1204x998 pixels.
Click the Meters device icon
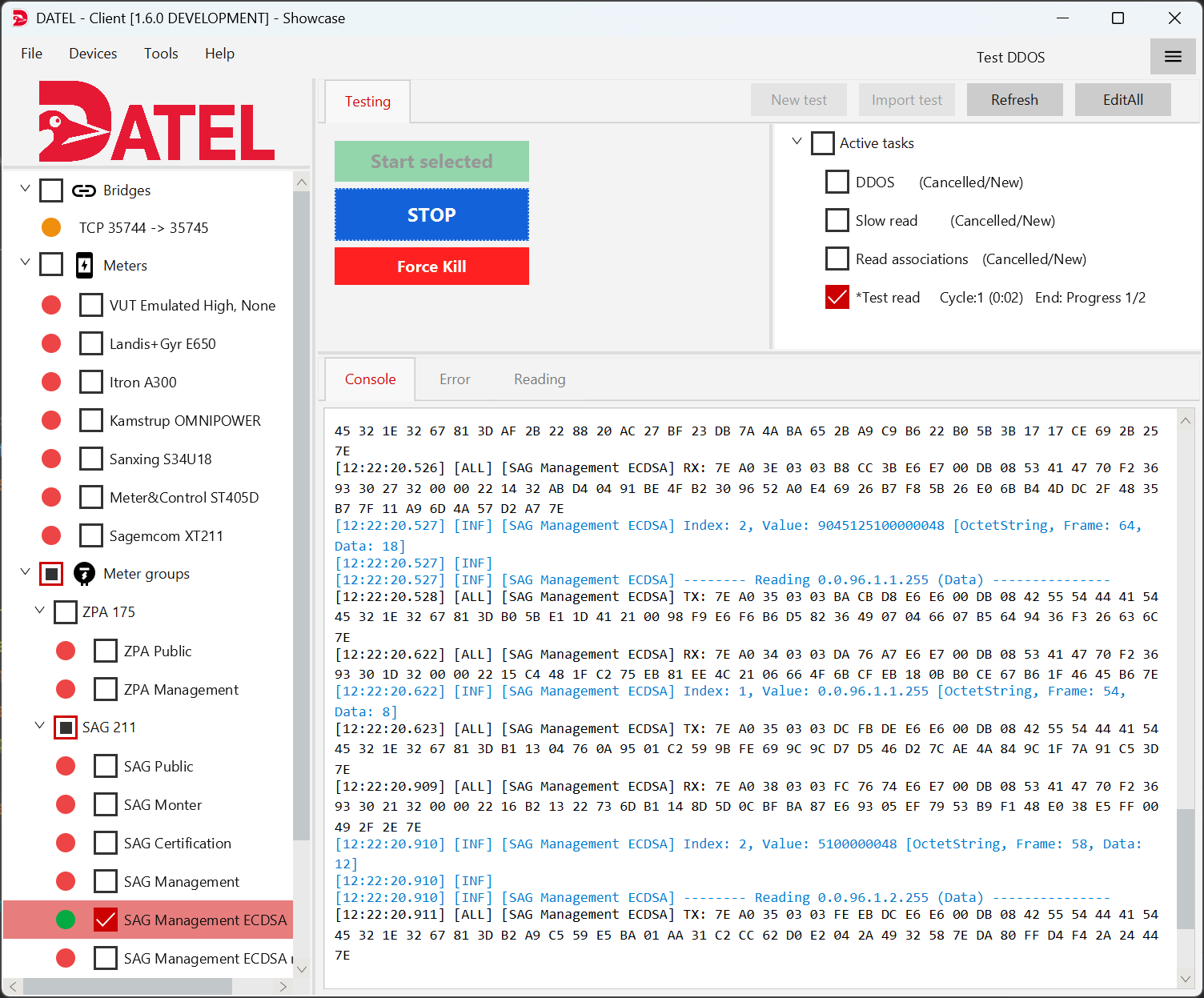(x=84, y=265)
